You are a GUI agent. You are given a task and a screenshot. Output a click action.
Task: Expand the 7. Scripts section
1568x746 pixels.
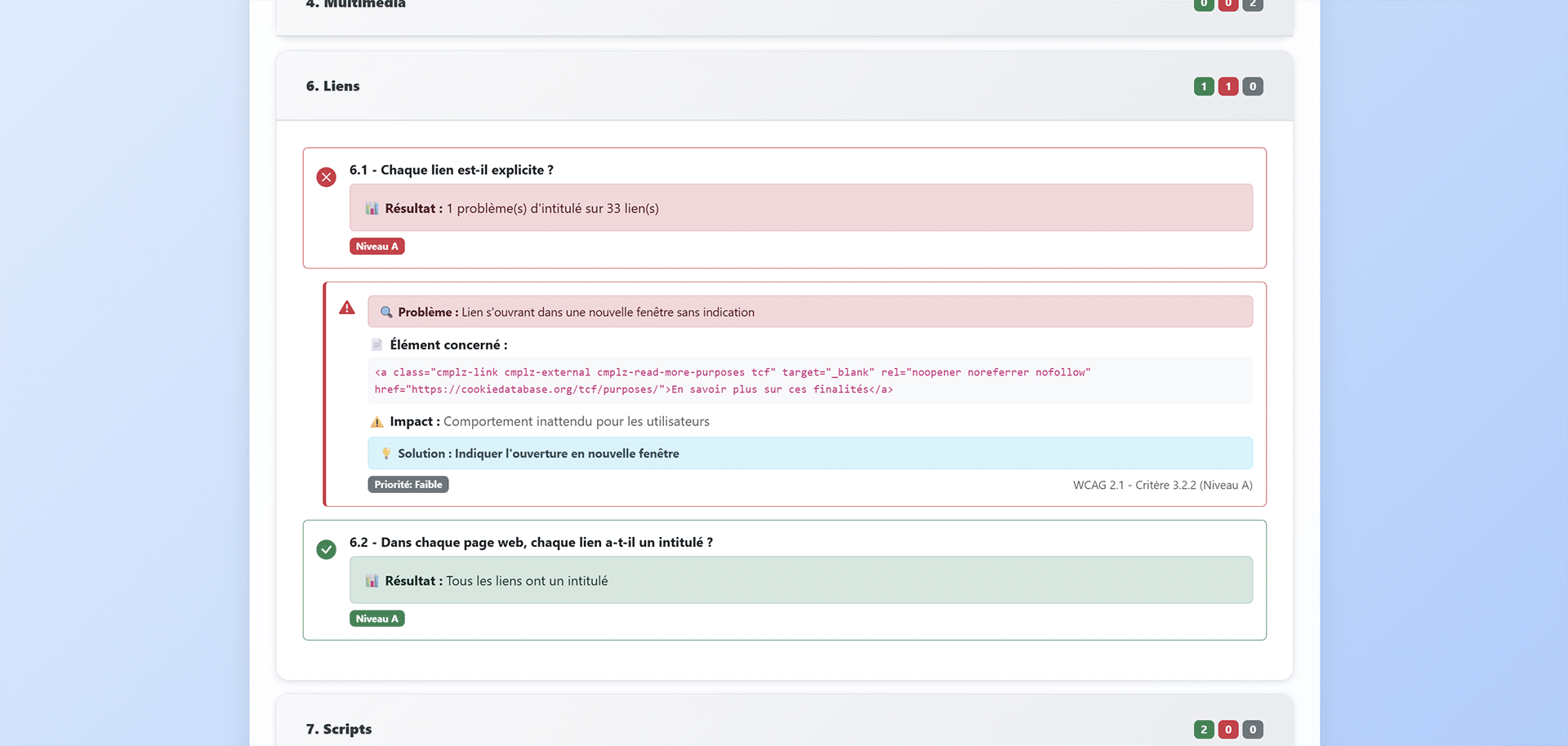pos(339,729)
